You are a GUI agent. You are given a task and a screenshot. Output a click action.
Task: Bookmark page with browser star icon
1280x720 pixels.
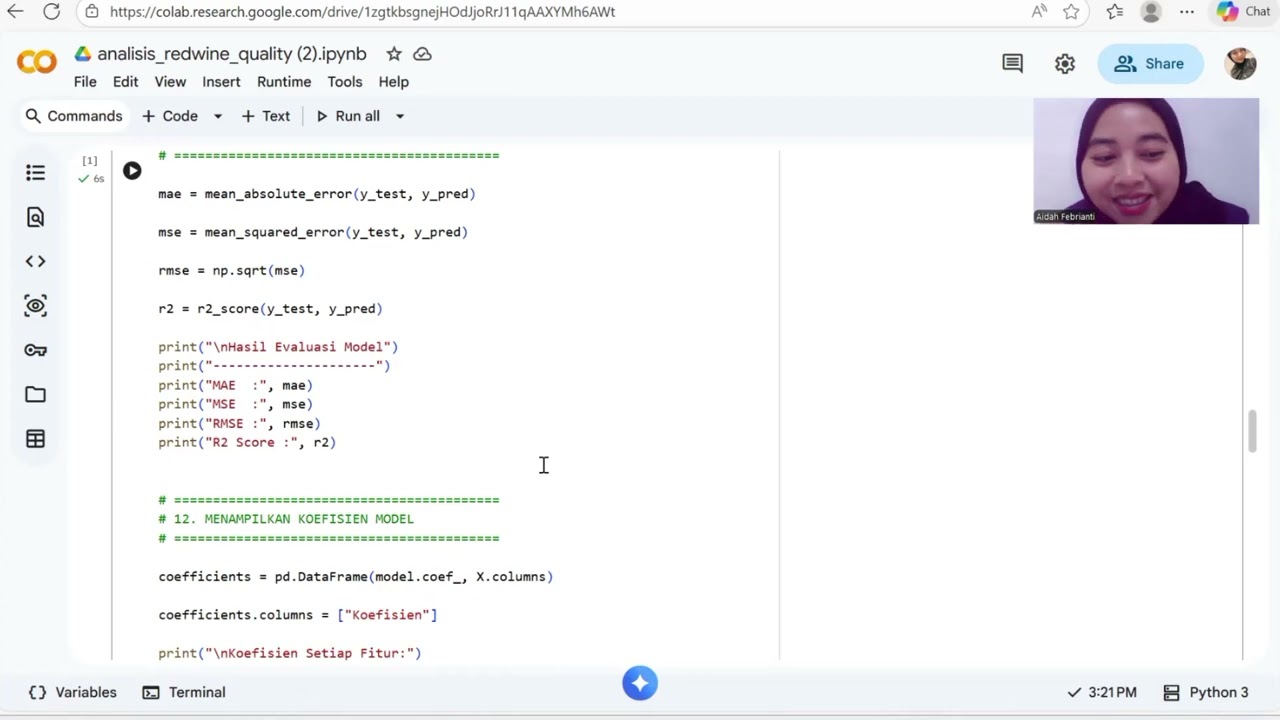point(1071,12)
